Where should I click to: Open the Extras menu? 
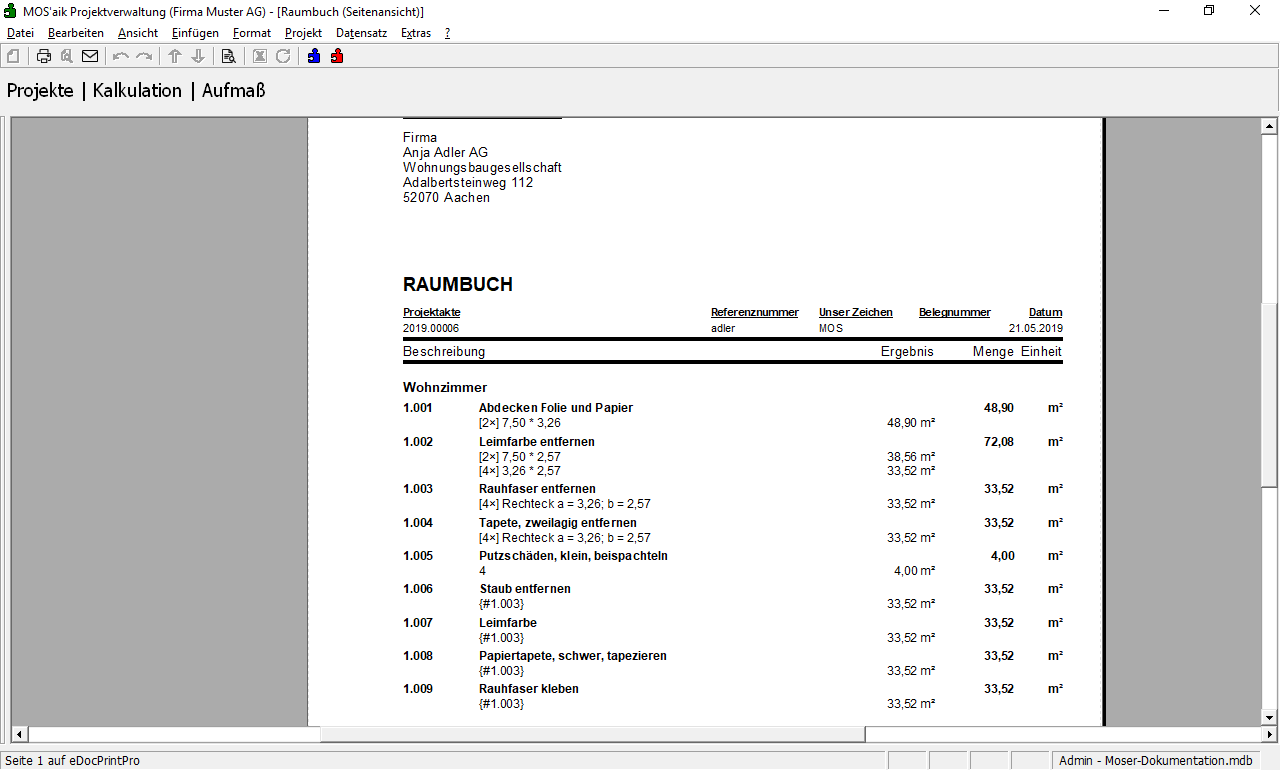coord(416,33)
